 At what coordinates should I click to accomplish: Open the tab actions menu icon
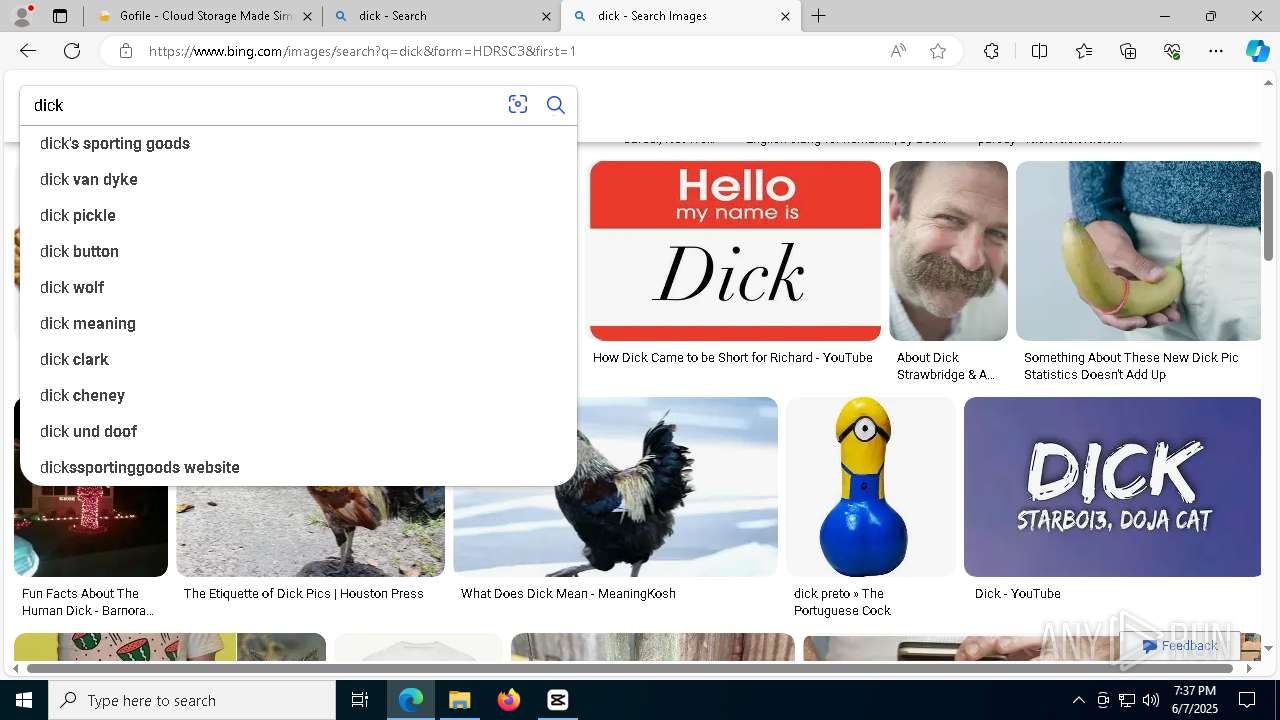coord(60,16)
